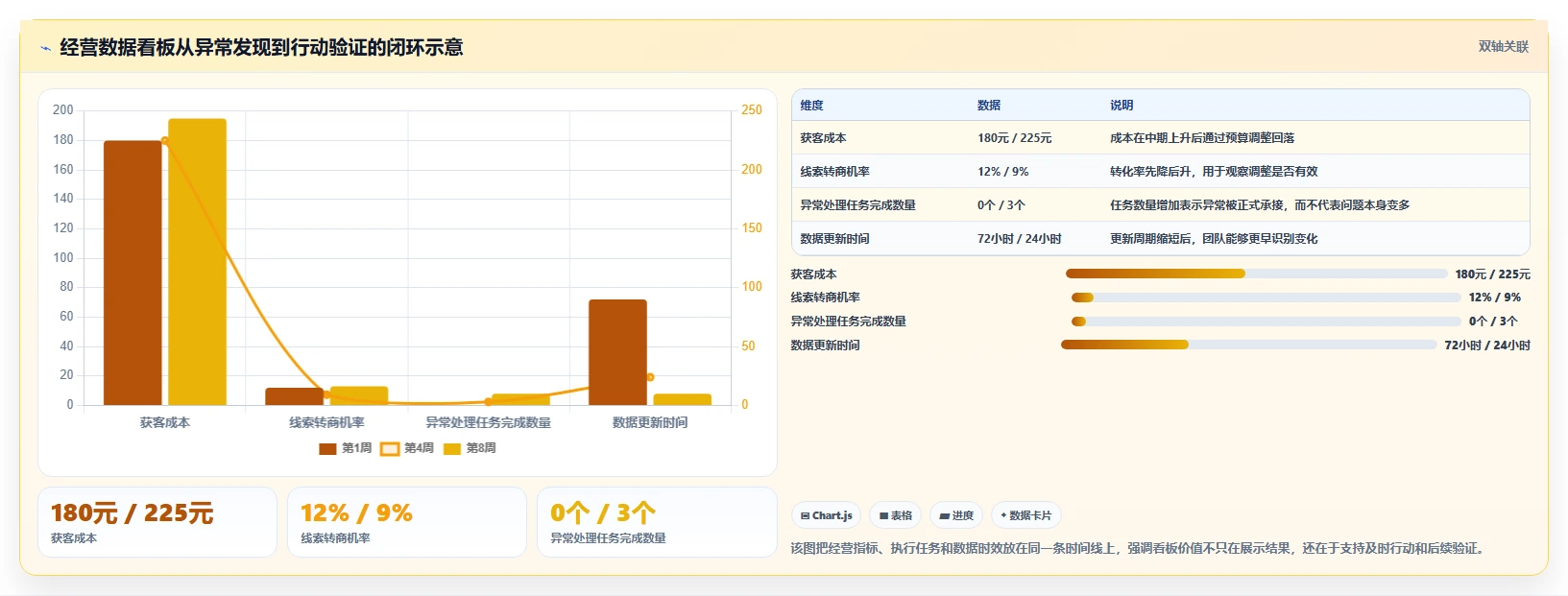Click the 说明 table column header
1568x596 pixels.
point(1122,106)
